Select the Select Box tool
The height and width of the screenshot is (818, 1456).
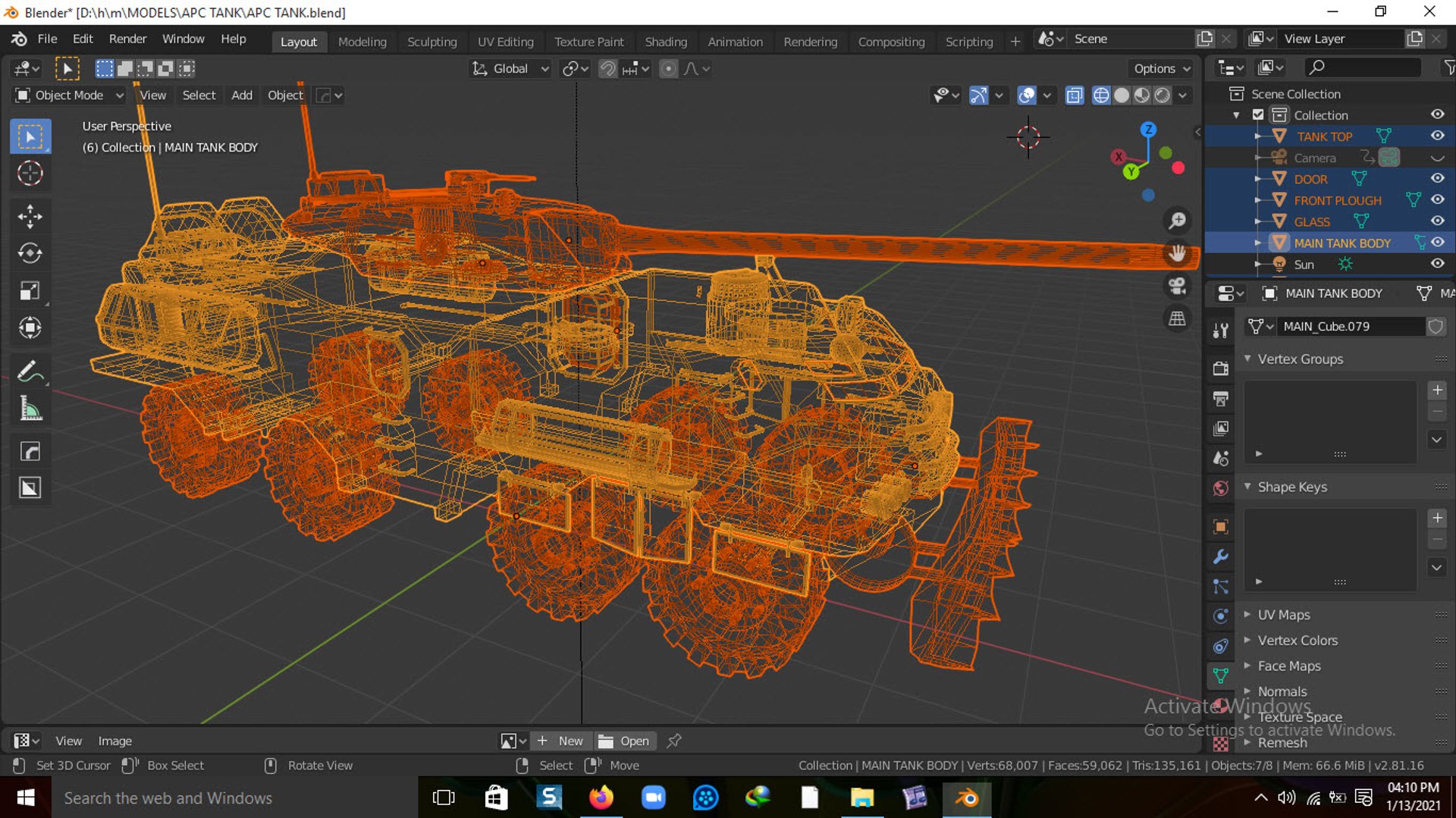[x=30, y=136]
